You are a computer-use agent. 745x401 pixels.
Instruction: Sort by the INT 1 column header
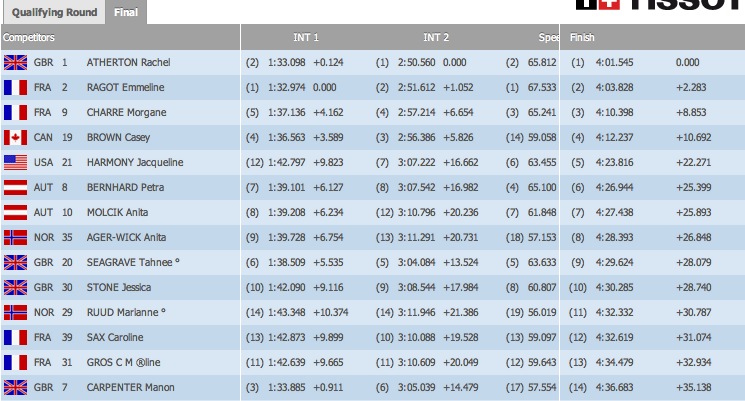click(x=306, y=37)
